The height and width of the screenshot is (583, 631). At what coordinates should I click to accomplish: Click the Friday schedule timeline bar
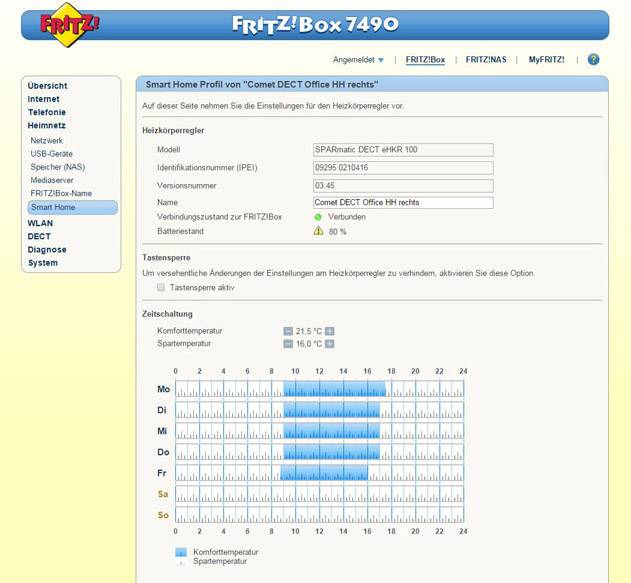(319, 473)
